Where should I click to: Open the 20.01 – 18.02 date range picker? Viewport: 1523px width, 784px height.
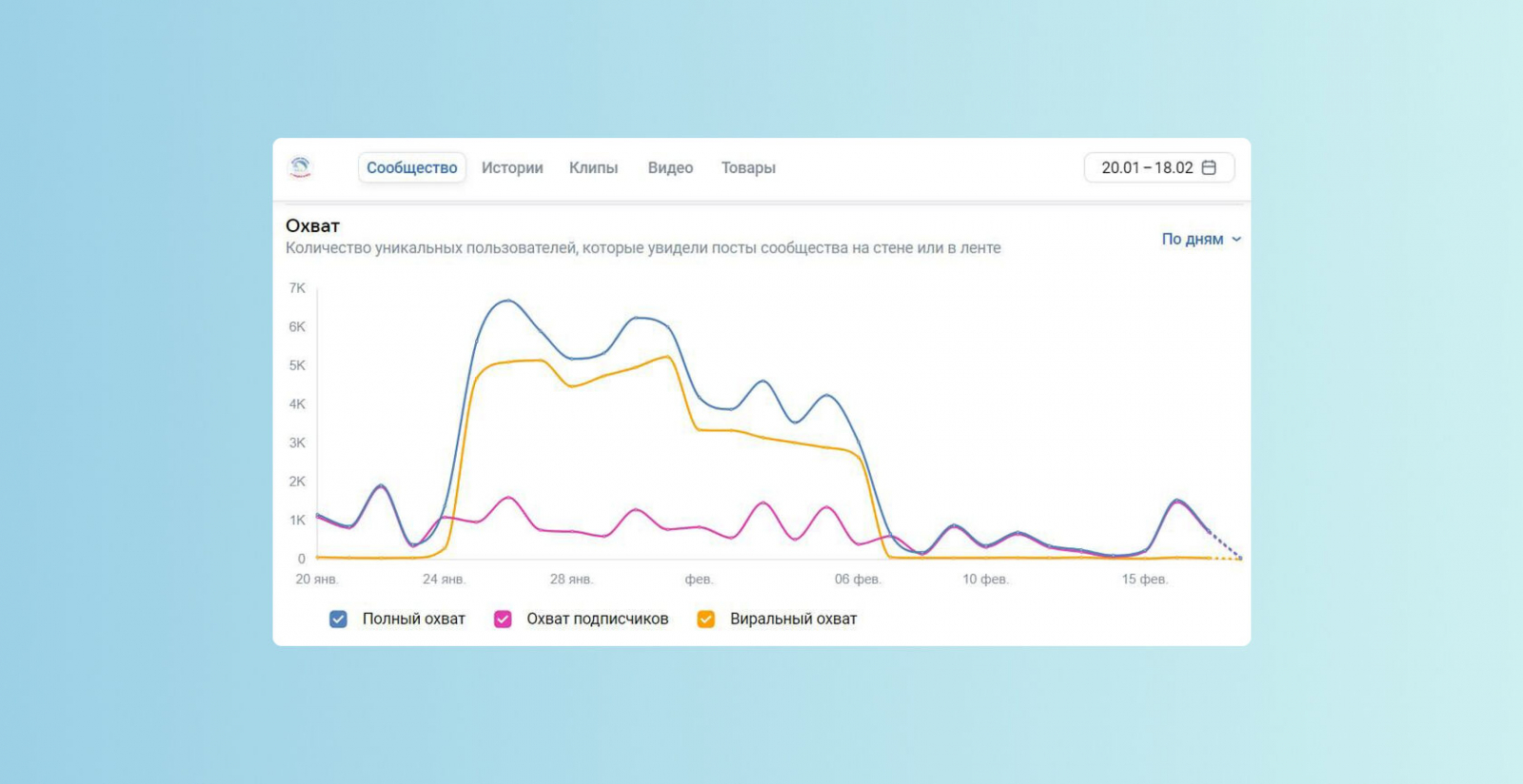click(x=1159, y=167)
